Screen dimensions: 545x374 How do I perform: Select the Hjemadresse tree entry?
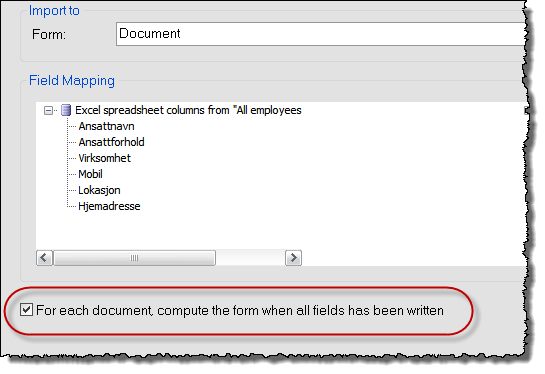coord(109,206)
